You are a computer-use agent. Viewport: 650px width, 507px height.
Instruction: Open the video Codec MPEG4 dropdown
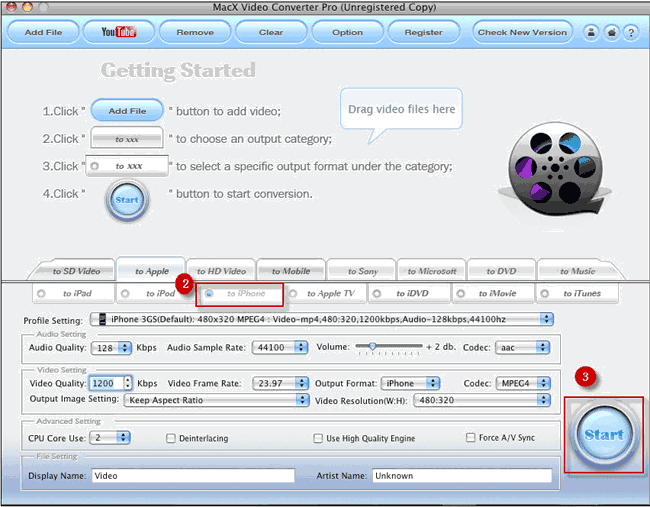[x=523, y=383]
